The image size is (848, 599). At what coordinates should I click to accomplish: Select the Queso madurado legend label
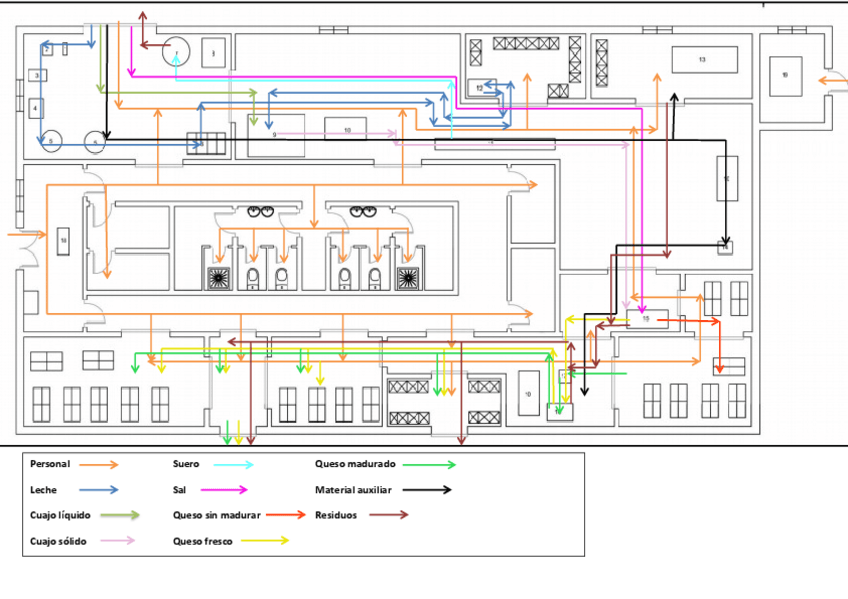(x=355, y=464)
